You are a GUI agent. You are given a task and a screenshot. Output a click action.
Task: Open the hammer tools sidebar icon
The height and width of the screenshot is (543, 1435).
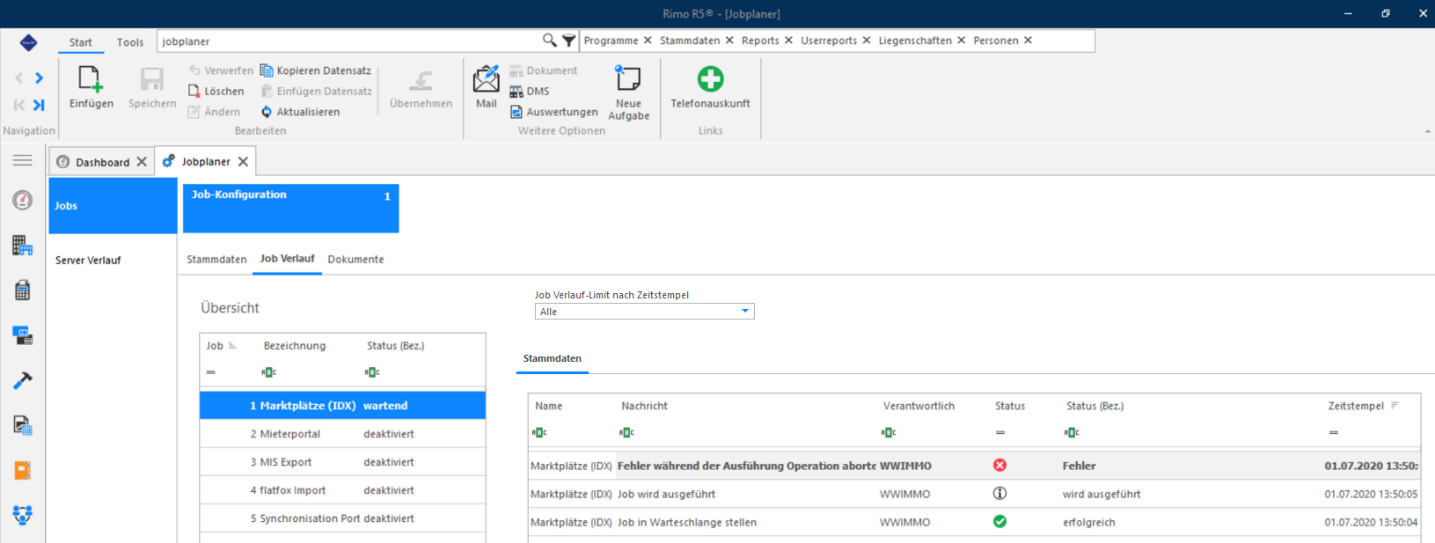(x=22, y=380)
